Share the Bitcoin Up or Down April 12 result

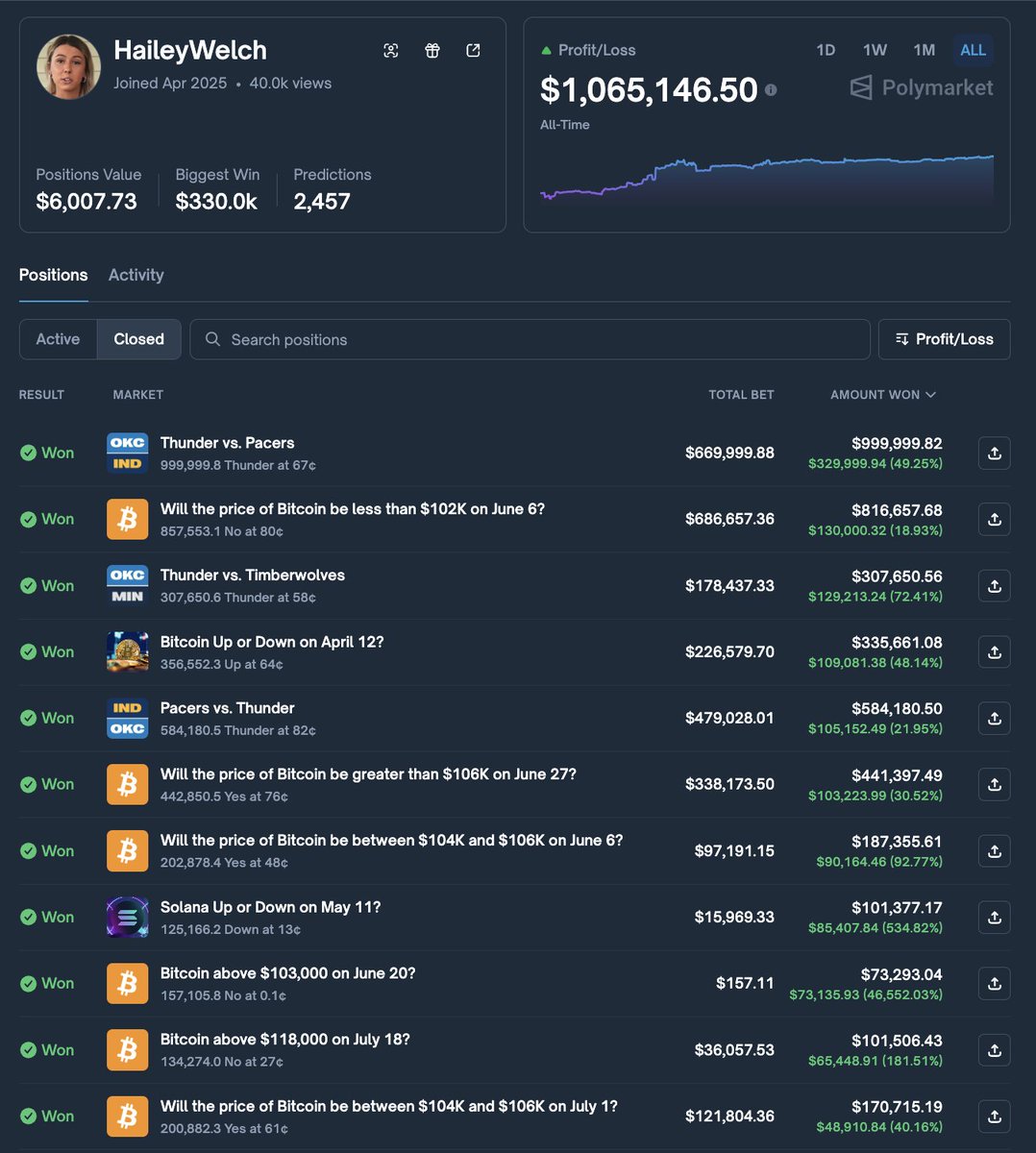(x=995, y=652)
